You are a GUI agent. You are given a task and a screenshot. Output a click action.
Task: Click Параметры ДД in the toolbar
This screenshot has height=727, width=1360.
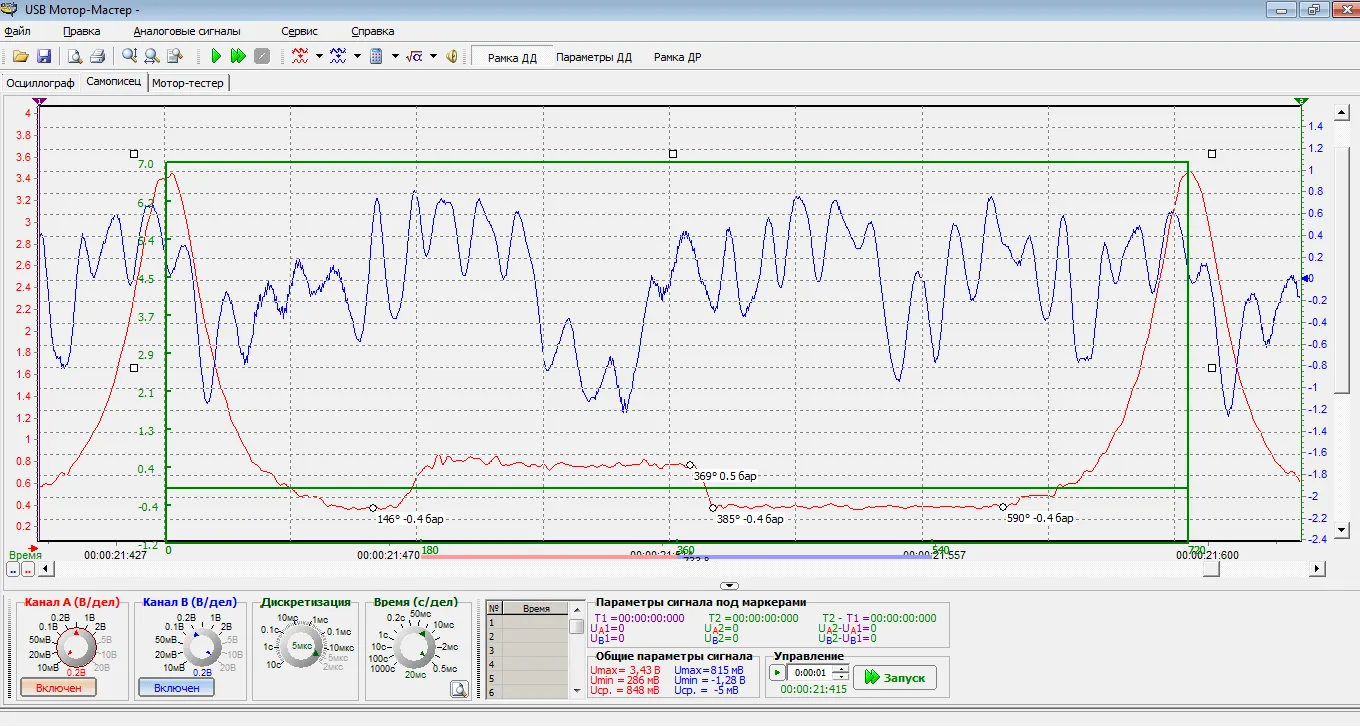[x=594, y=57]
